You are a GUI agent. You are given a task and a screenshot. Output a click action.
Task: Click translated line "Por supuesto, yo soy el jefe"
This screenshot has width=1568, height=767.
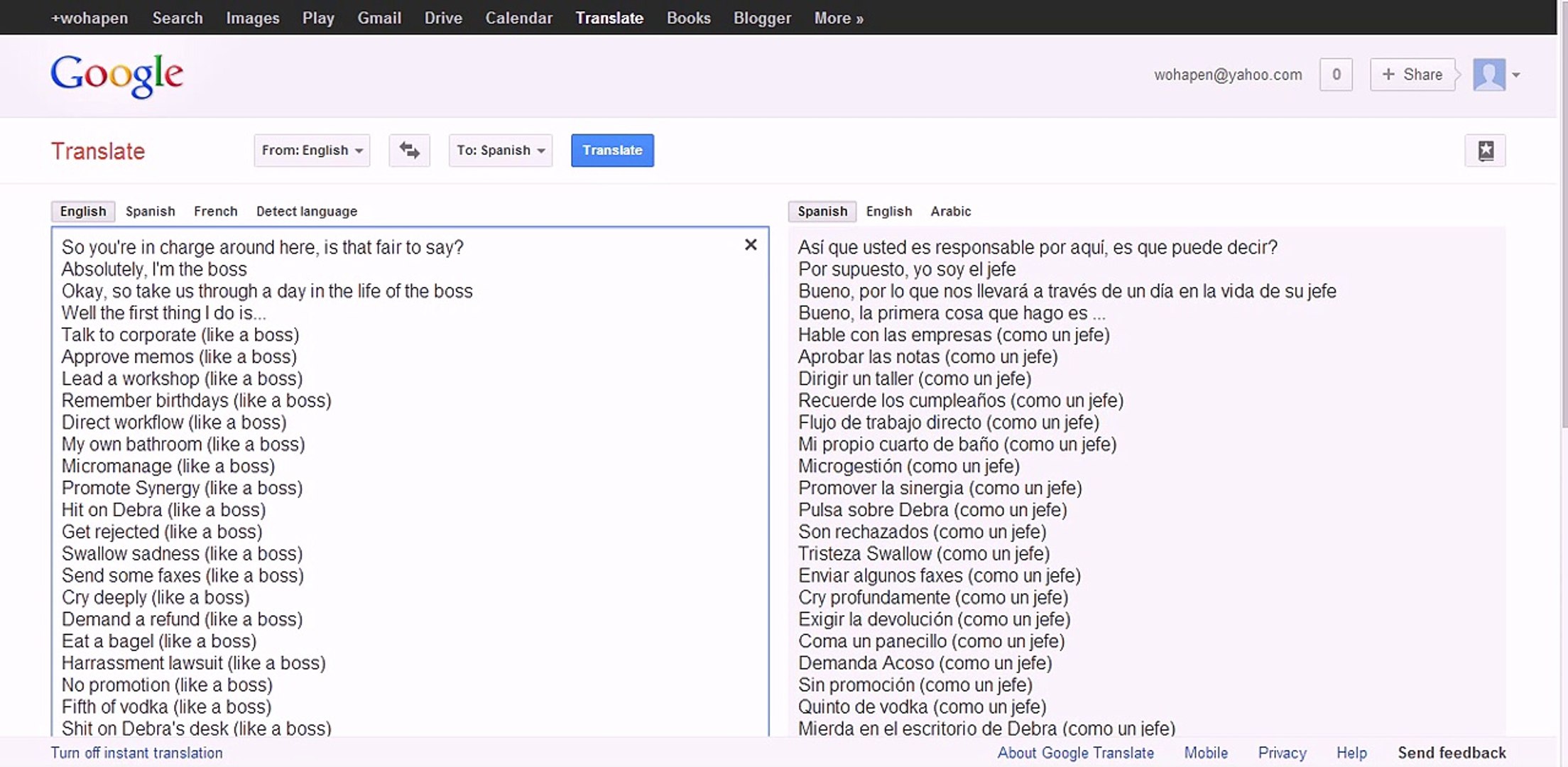tap(907, 269)
